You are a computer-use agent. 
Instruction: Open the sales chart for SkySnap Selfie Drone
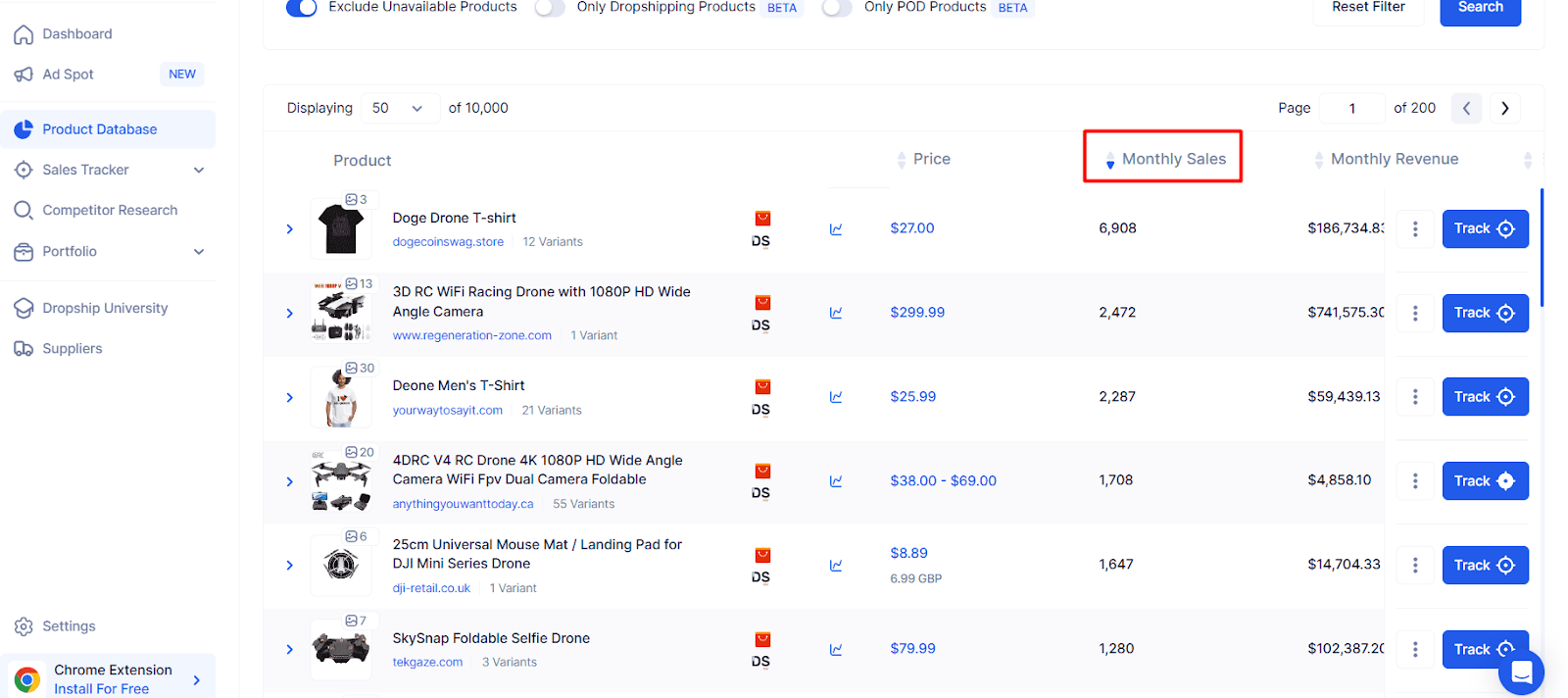click(836, 649)
